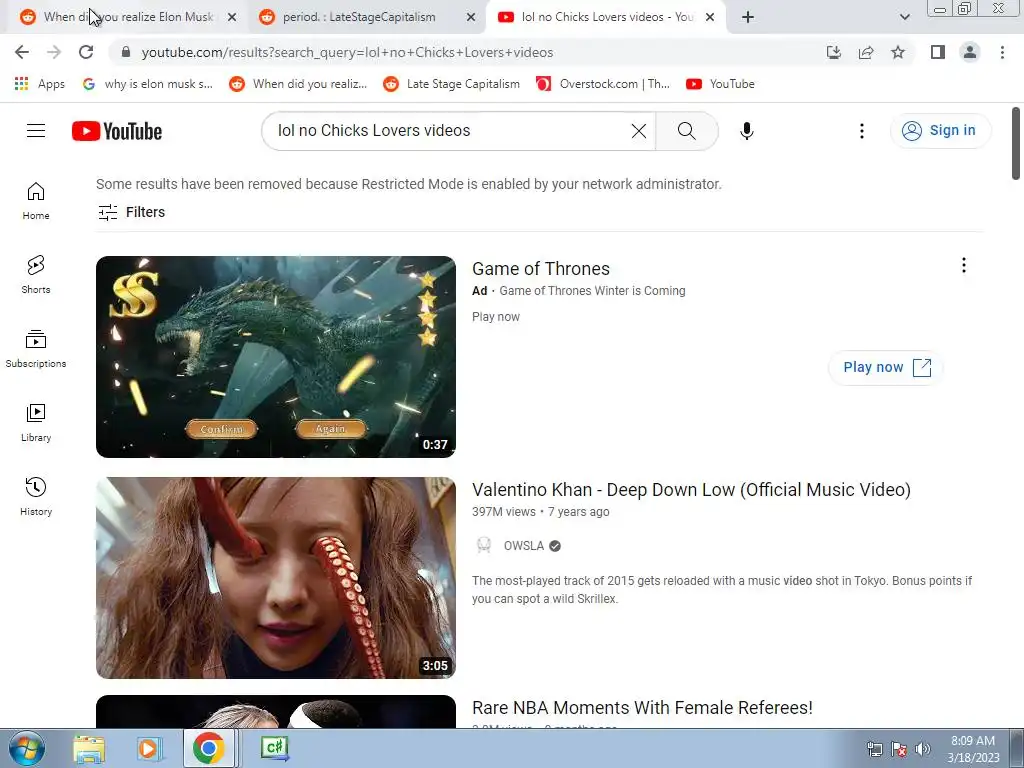Open Windows Explorer from the taskbar
The image size is (1024, 768).
tap(89, 748)
